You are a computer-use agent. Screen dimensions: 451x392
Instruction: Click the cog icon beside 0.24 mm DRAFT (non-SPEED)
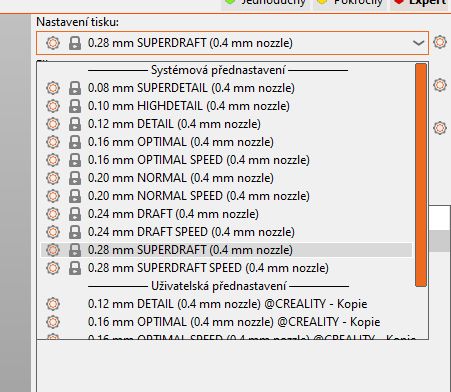point(53,214)
